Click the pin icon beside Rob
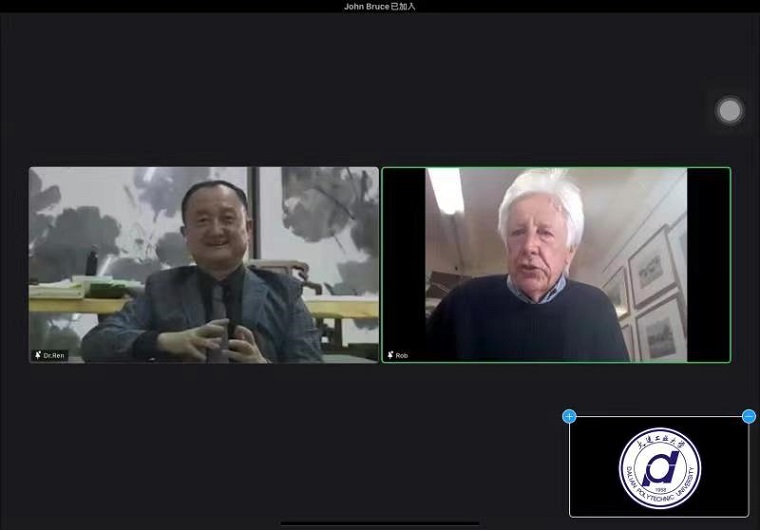The image size is (760, 530). tap(390, 355)
